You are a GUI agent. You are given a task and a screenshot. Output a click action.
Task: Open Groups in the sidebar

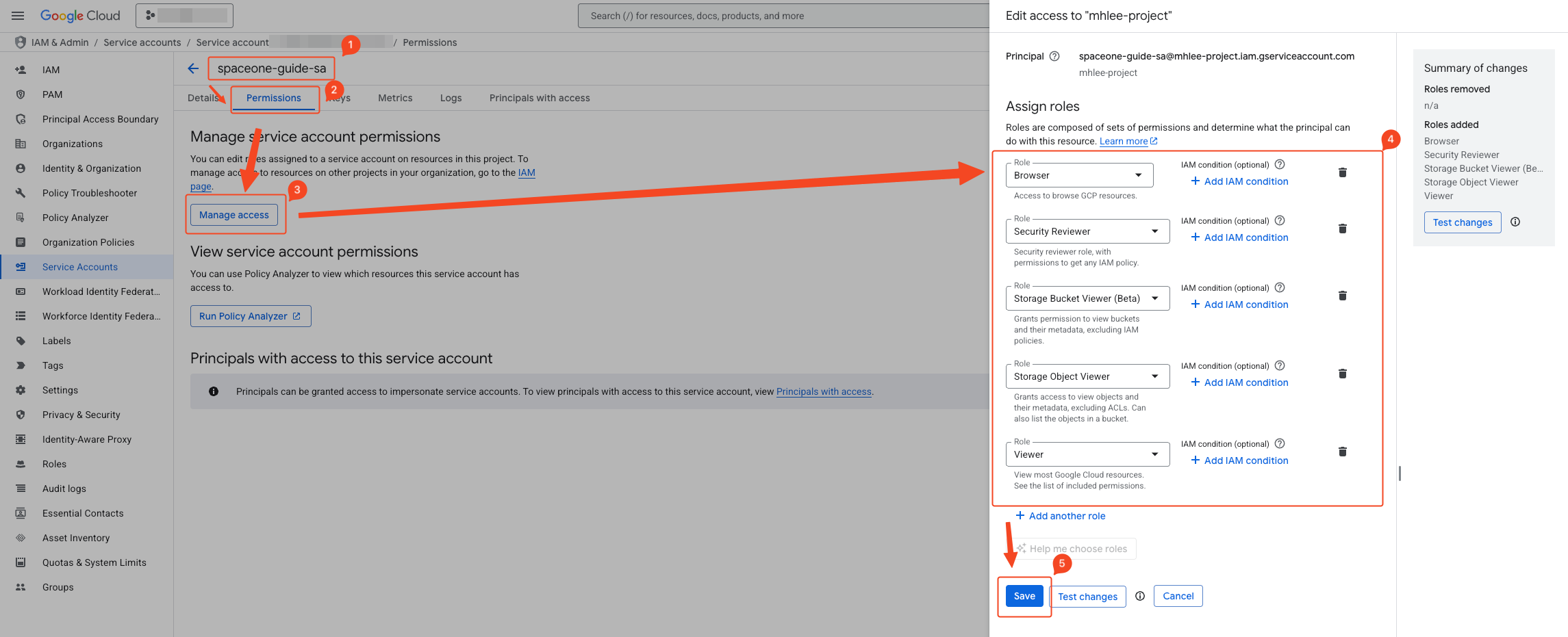coord(86,587)
